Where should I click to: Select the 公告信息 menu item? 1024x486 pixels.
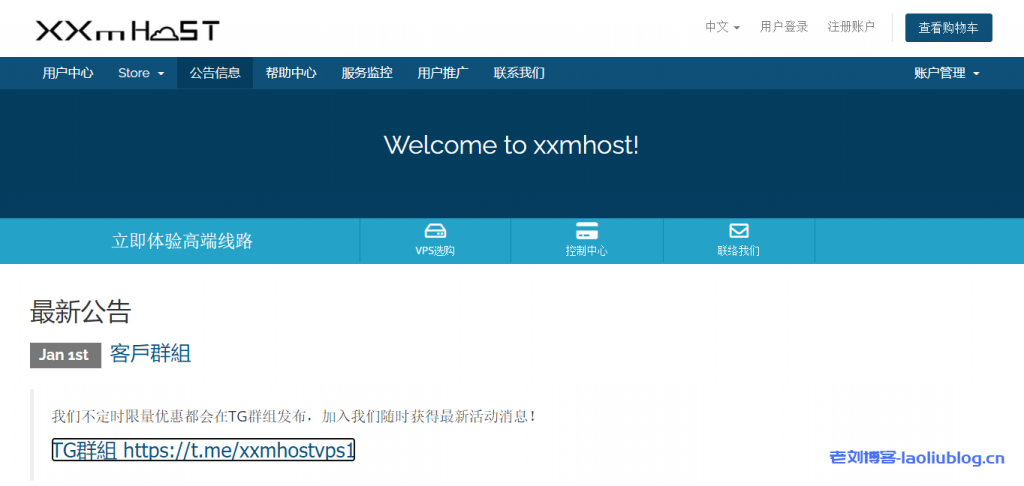215,73
